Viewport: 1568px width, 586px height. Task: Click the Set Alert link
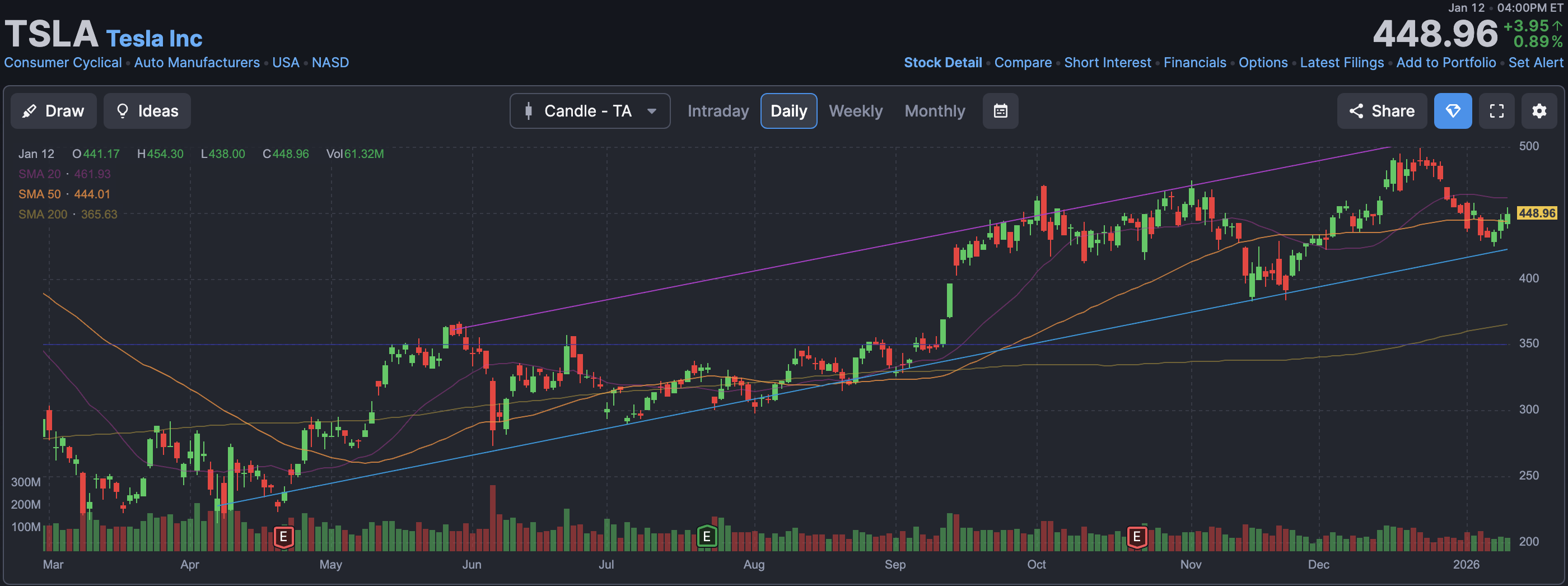[x=1535, y=62]
